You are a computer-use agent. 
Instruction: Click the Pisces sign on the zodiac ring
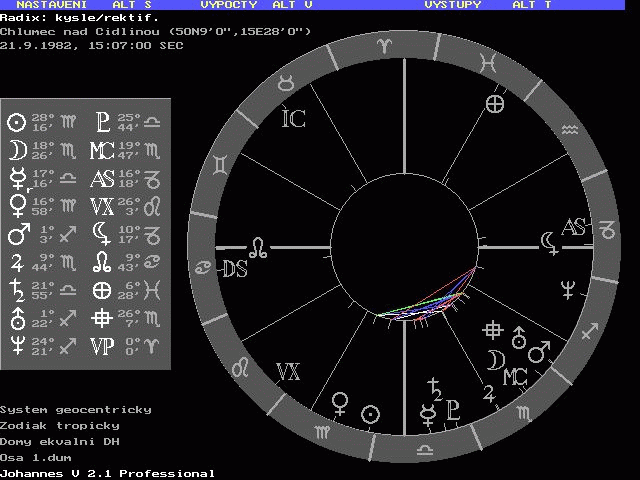click(x=487, y=62)
